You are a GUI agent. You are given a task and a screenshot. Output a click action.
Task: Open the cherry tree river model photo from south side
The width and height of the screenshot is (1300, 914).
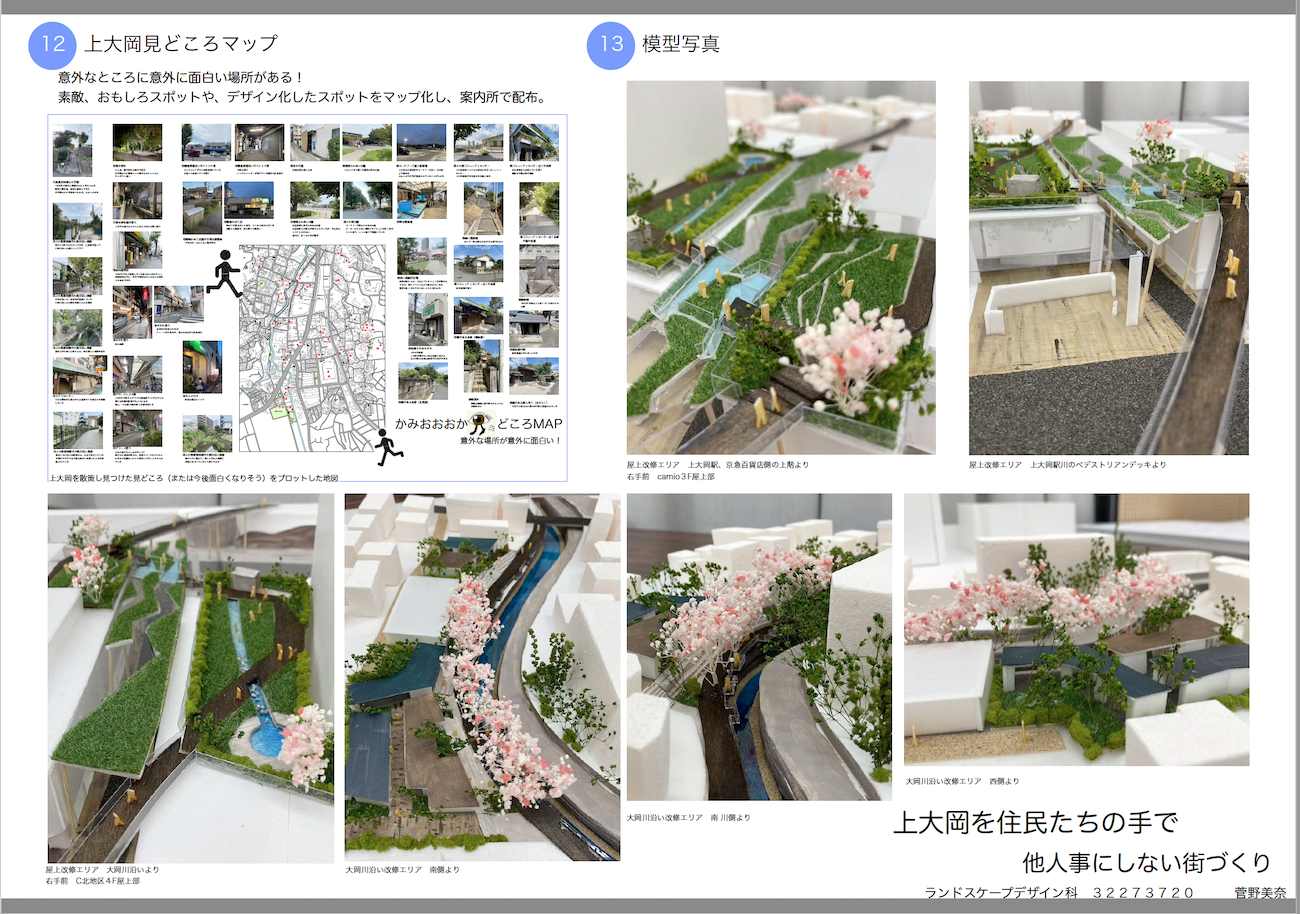[x=482, y=676]
